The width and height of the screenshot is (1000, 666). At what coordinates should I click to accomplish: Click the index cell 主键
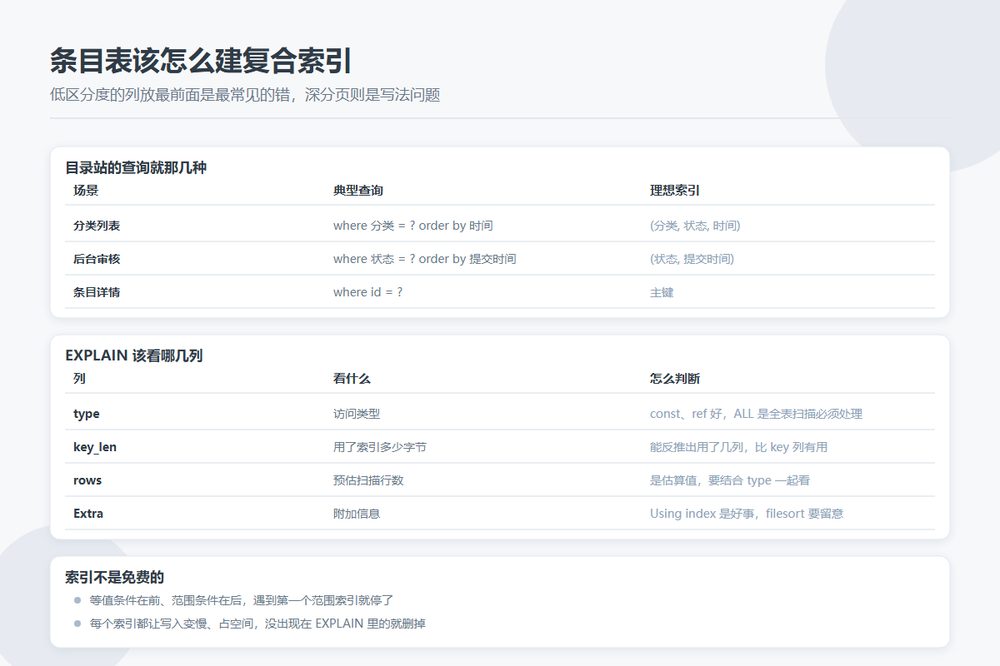[661, 292]
